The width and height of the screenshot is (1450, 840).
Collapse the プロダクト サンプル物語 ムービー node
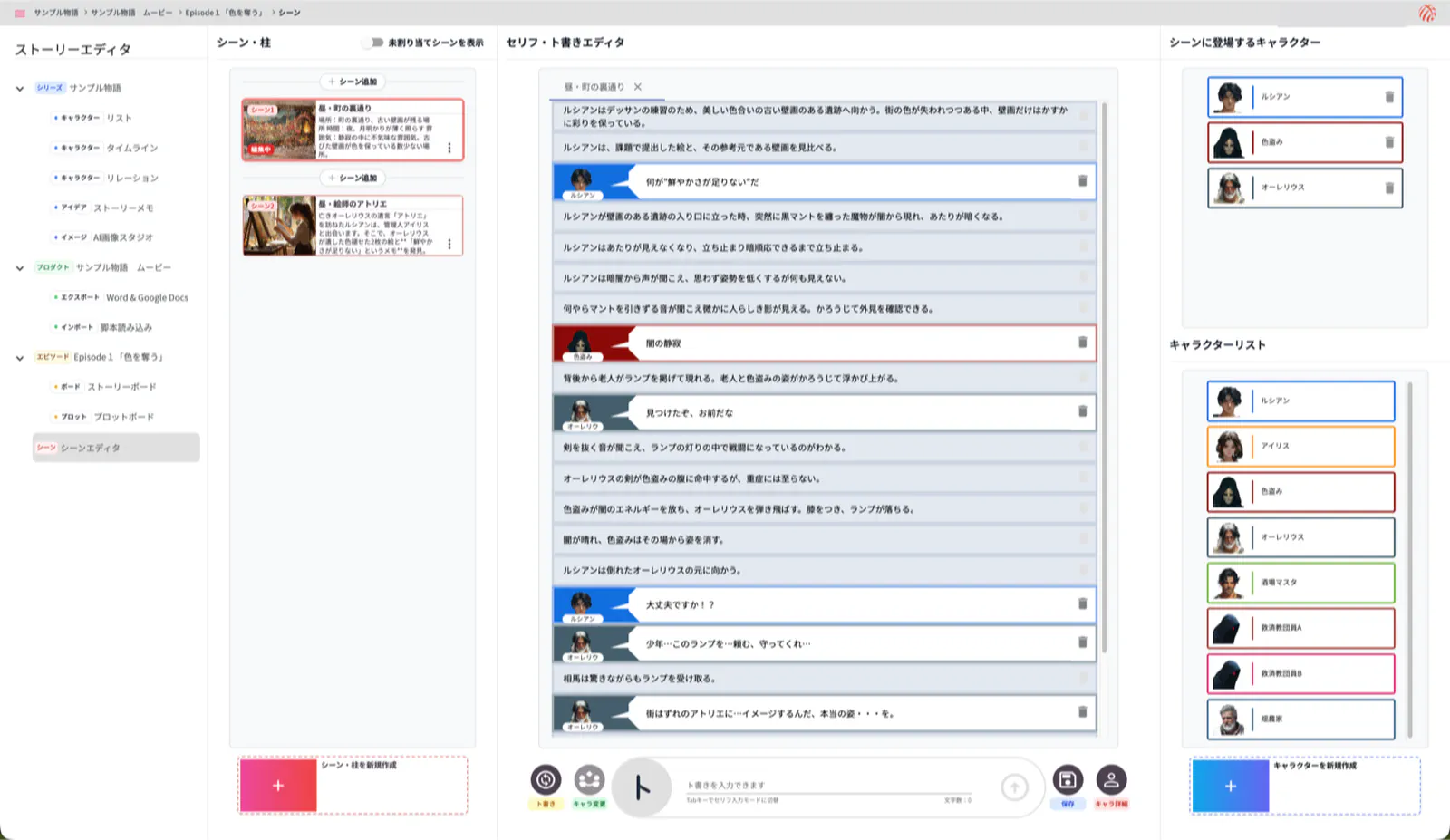click(x=20, y=268)
